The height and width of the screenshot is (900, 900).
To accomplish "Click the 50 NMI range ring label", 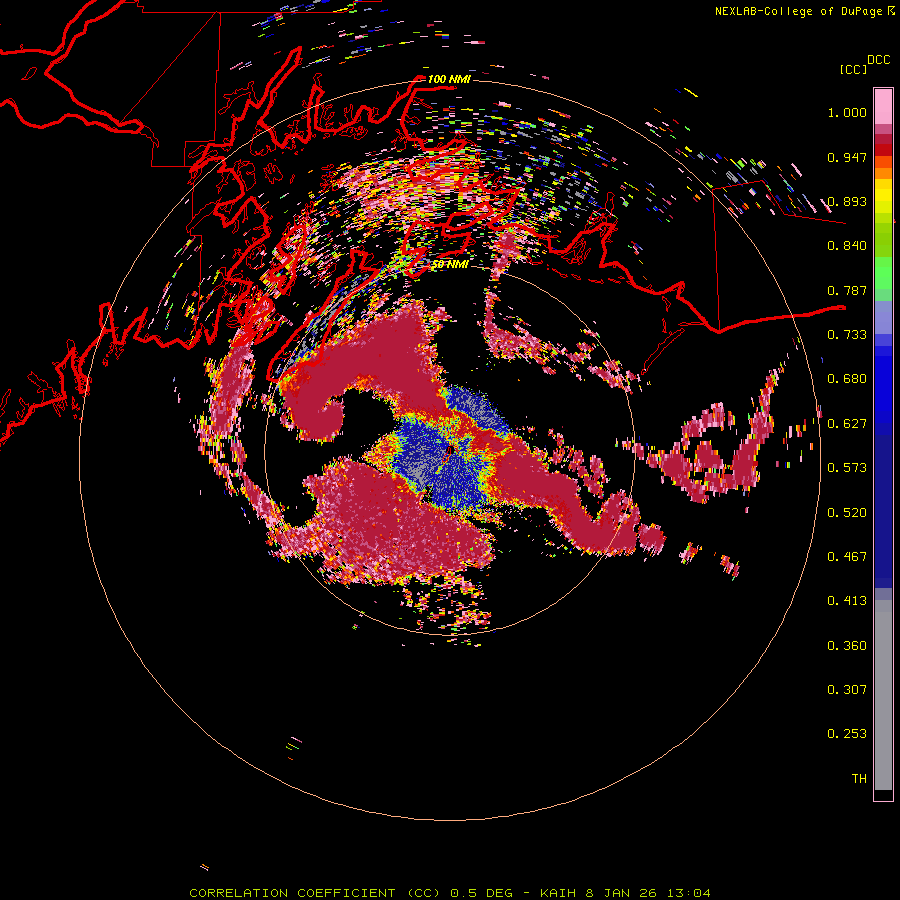I will click(449, 265).
